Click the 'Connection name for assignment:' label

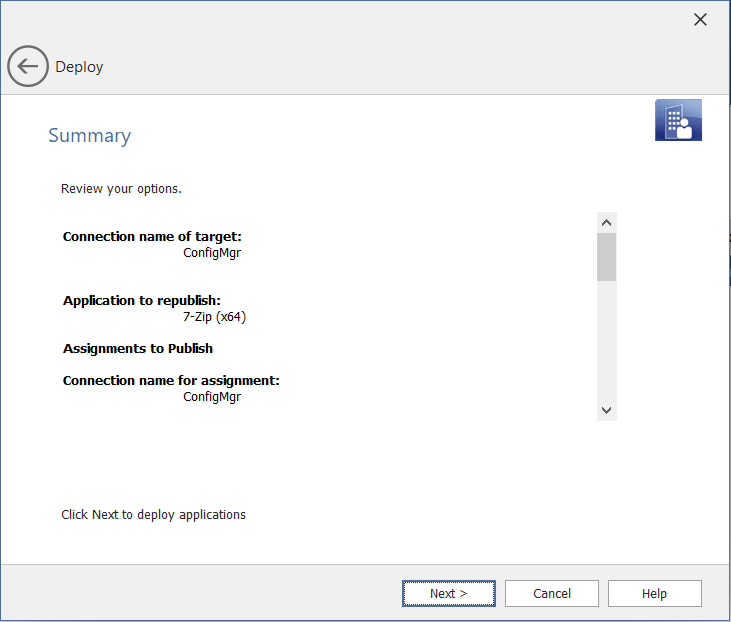171,381
